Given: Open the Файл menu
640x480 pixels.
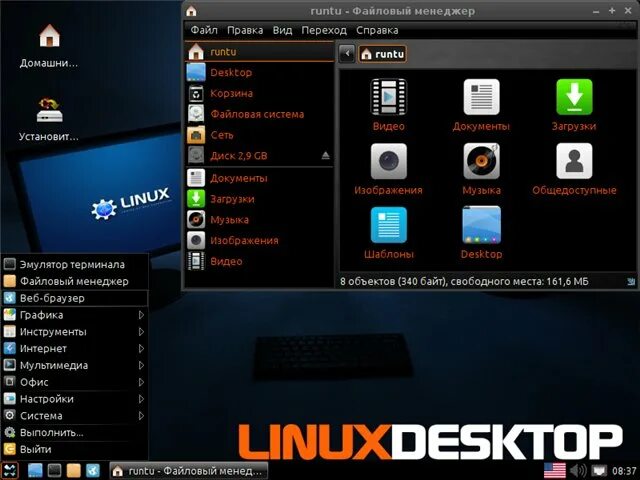Looking at the screenshot, I should 204,30.
